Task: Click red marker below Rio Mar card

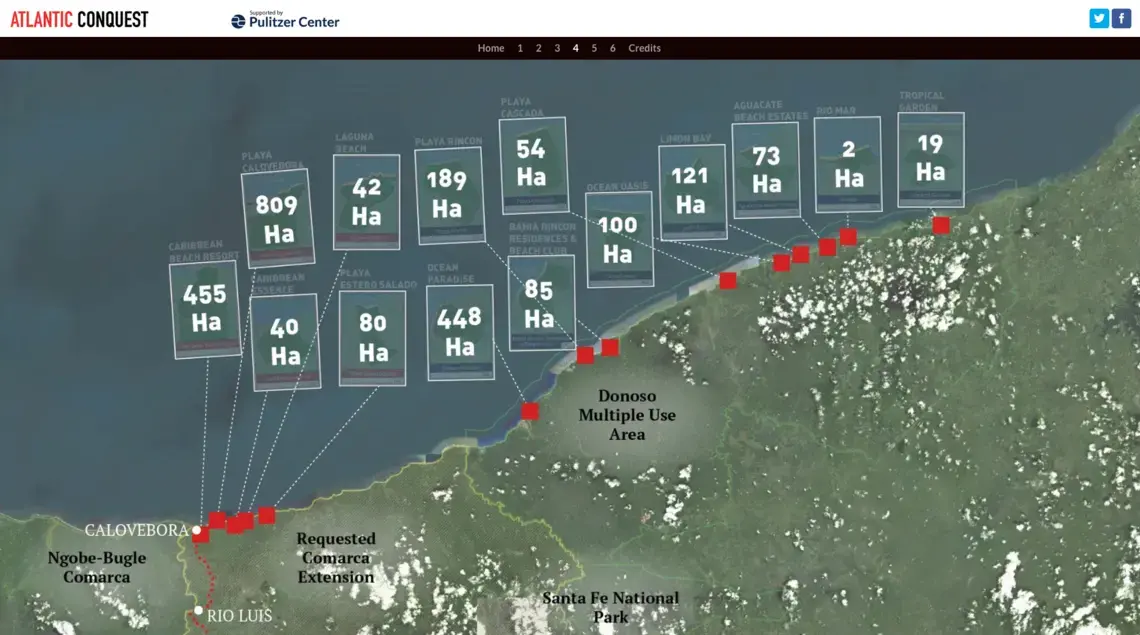Action: [x=848, y=236]
